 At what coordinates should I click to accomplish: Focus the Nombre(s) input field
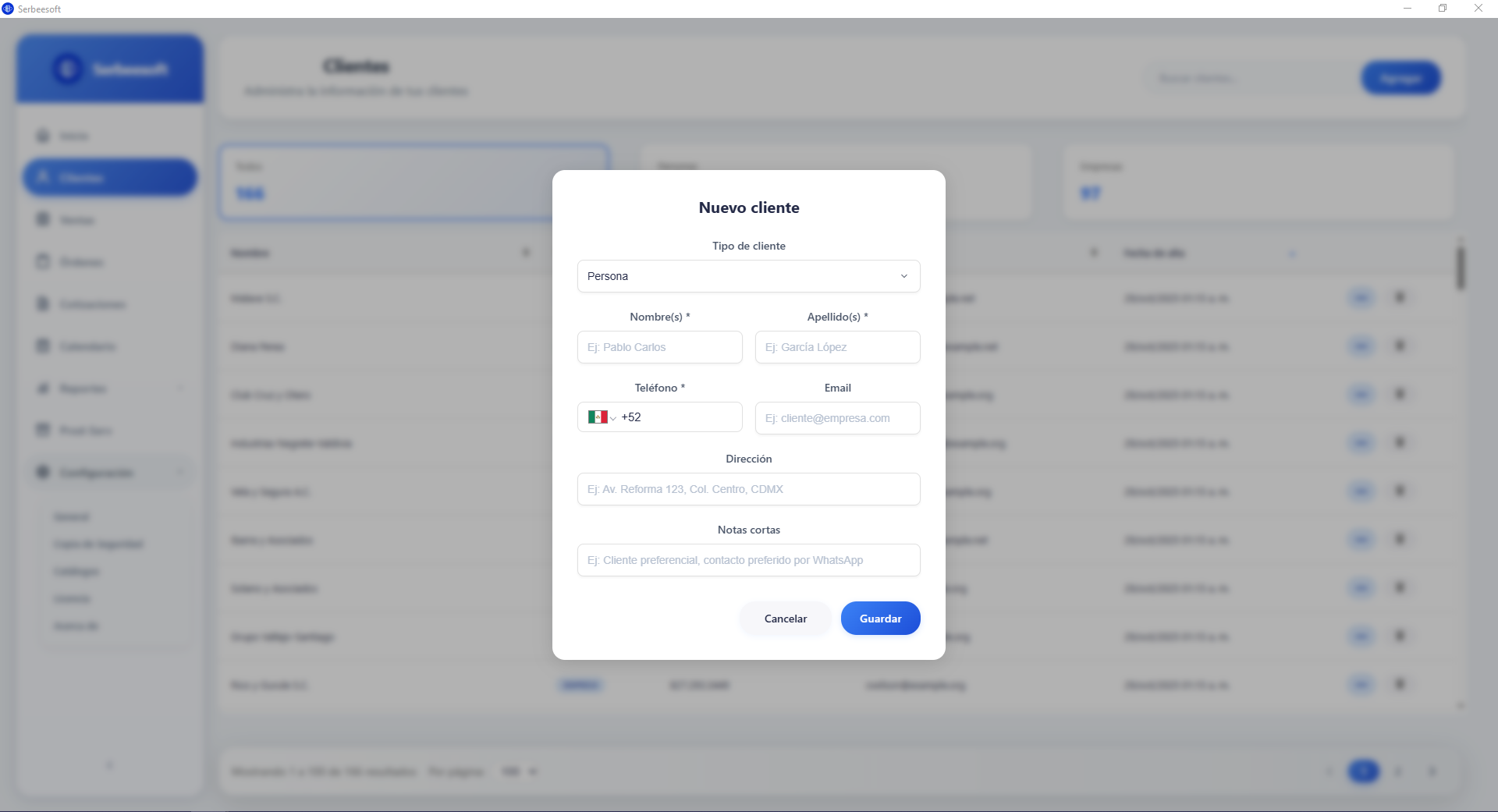point(659,347)
